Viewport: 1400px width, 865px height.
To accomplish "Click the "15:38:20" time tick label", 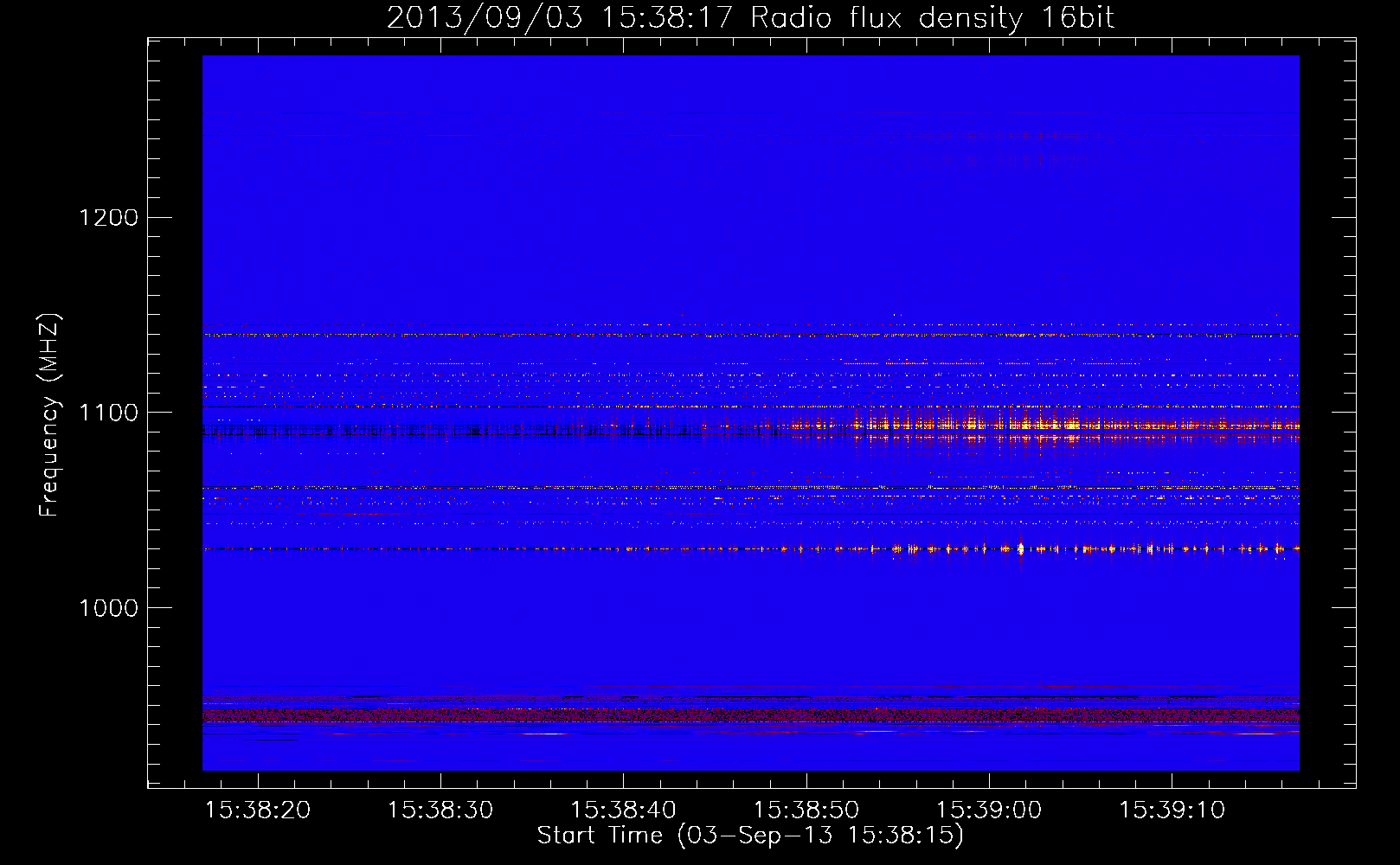I will pyautogui.click(x=257, y=811).
